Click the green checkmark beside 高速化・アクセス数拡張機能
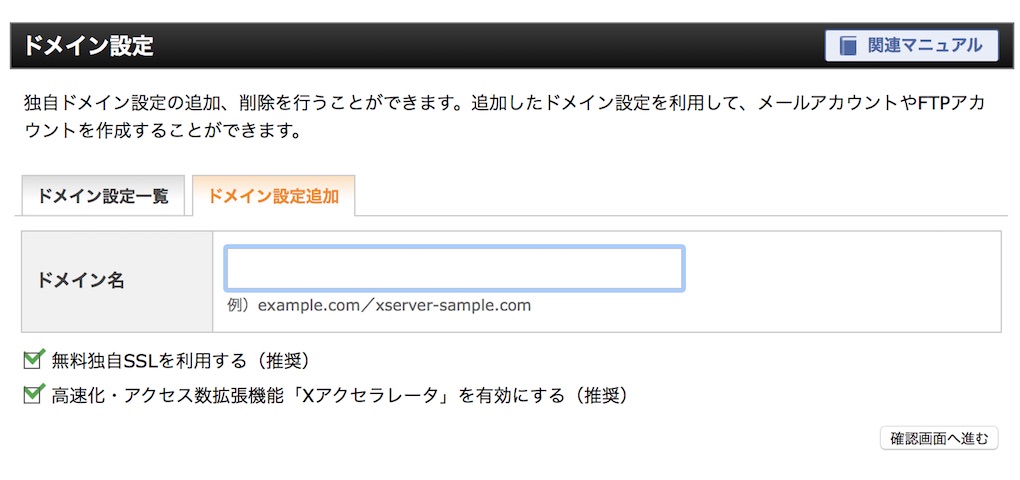Viewport: 1020px width, 480px height. (33, 394)
